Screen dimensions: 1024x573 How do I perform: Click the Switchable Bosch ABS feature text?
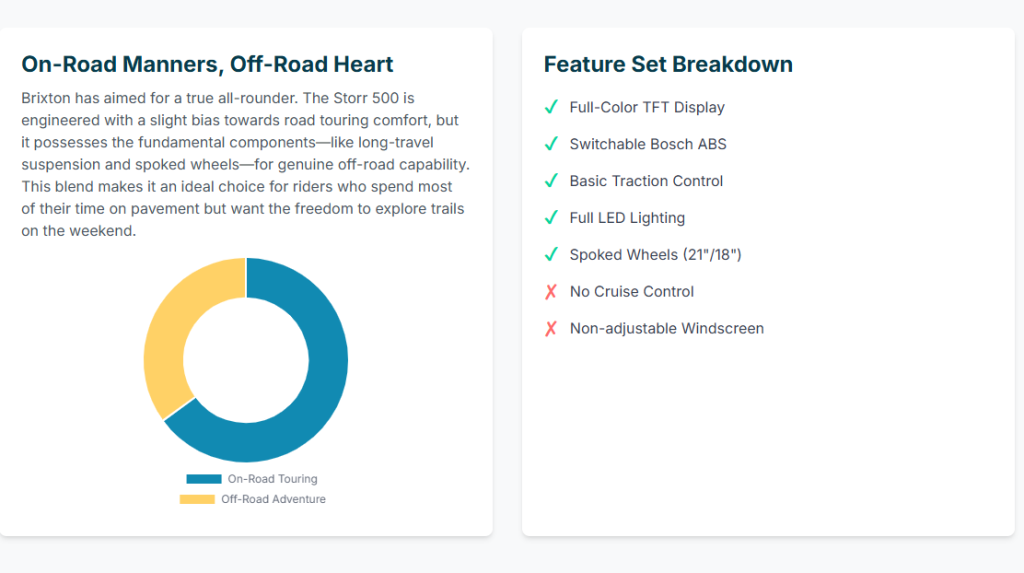(648, 144)
